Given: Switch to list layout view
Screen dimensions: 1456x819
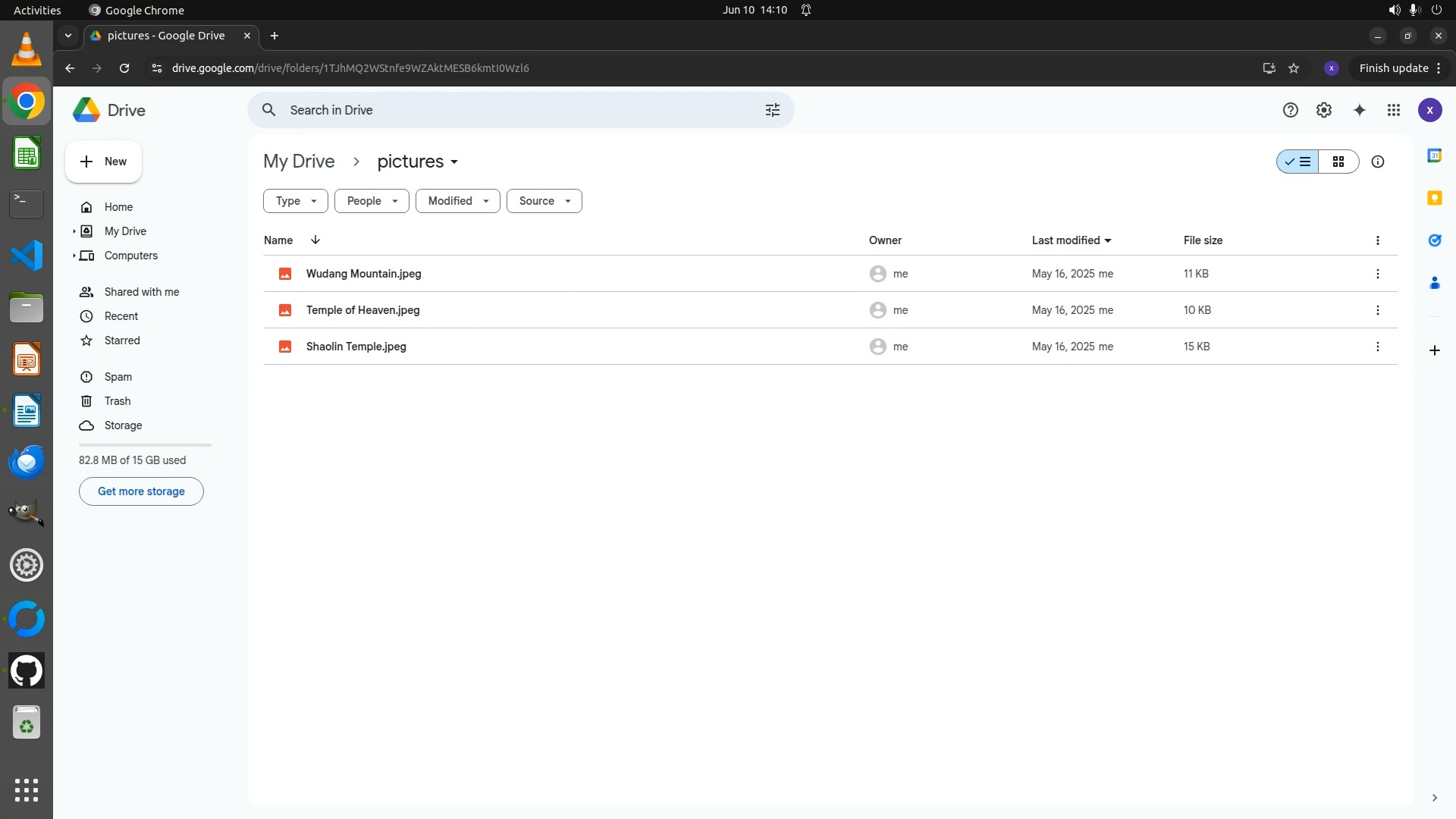Looking at the screenshot, I should [1298, 162].
